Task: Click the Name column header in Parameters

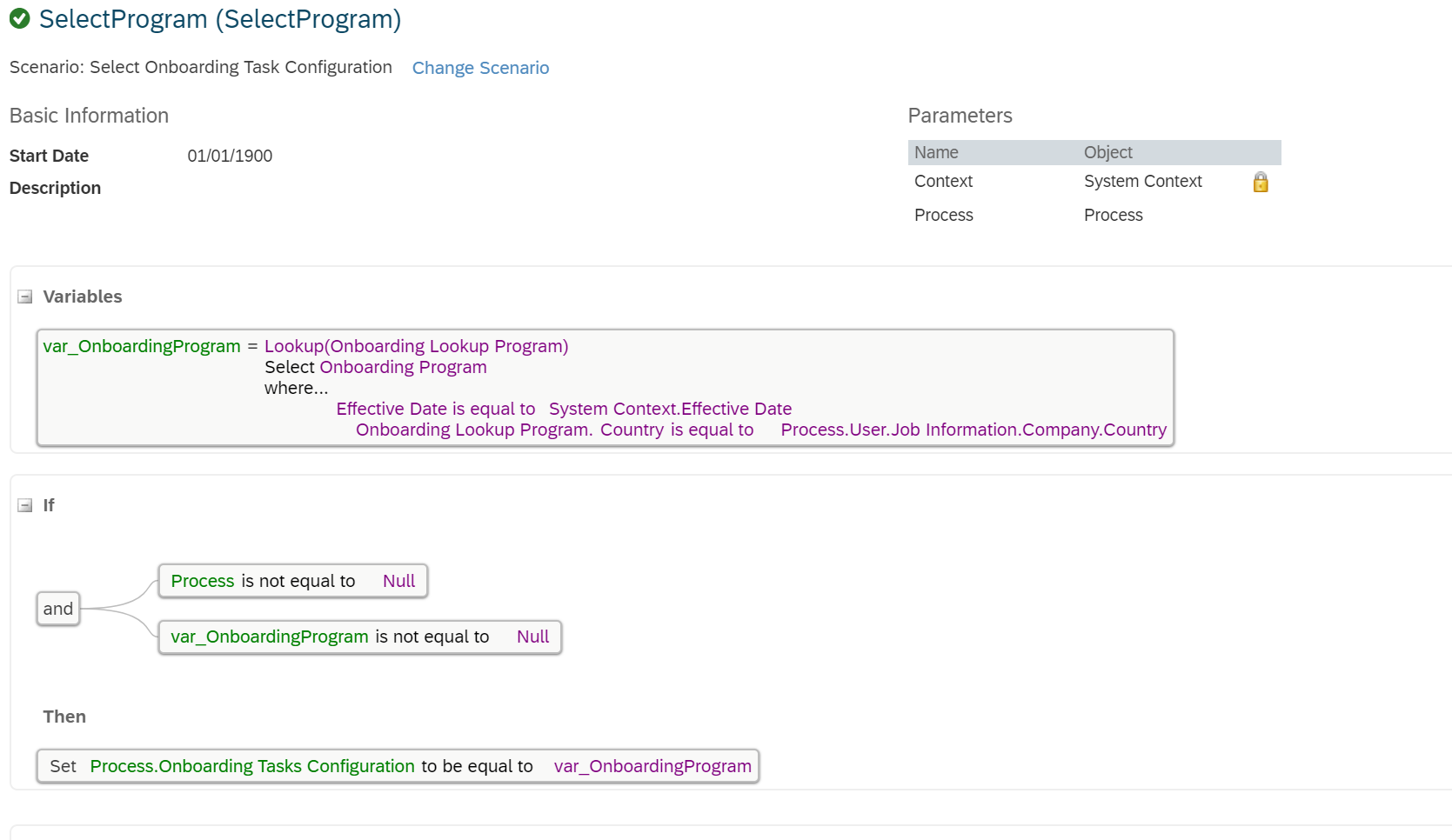Action: point(936,152)
